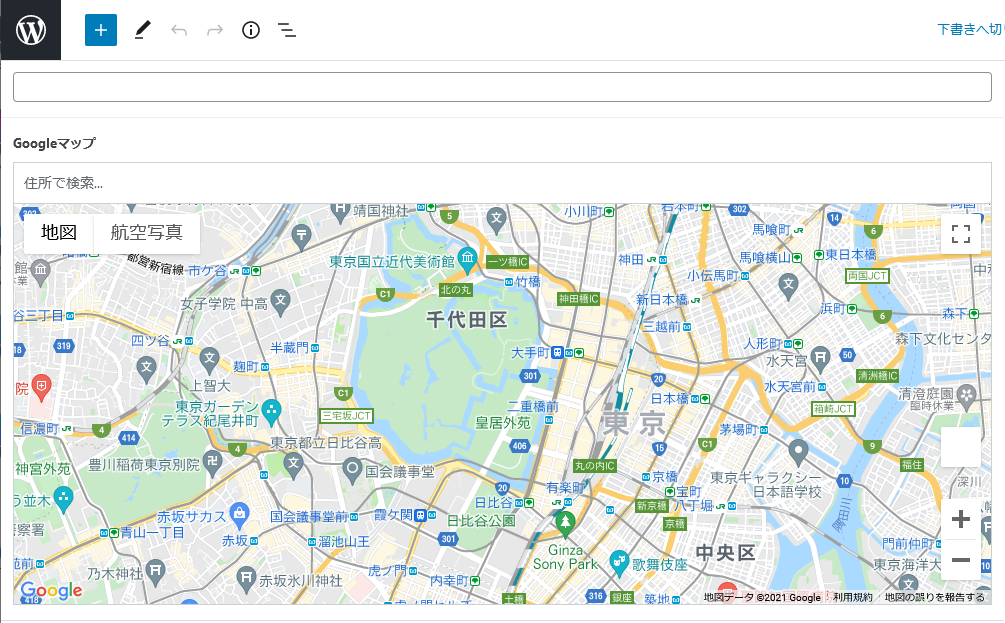Click the Ginza Sony Park tree marker

click(565, 523)
